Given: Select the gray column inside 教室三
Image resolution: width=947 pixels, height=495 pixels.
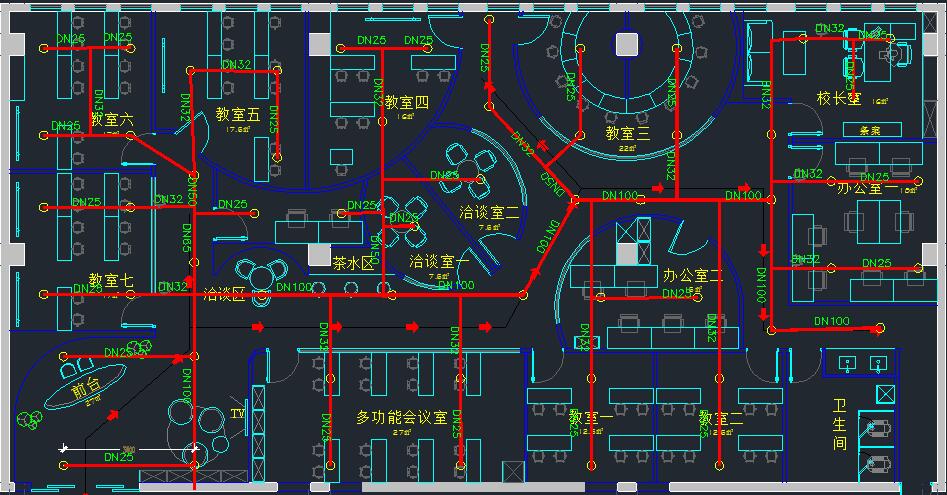Looking at the screenshot, I should [x=627, y=44].
